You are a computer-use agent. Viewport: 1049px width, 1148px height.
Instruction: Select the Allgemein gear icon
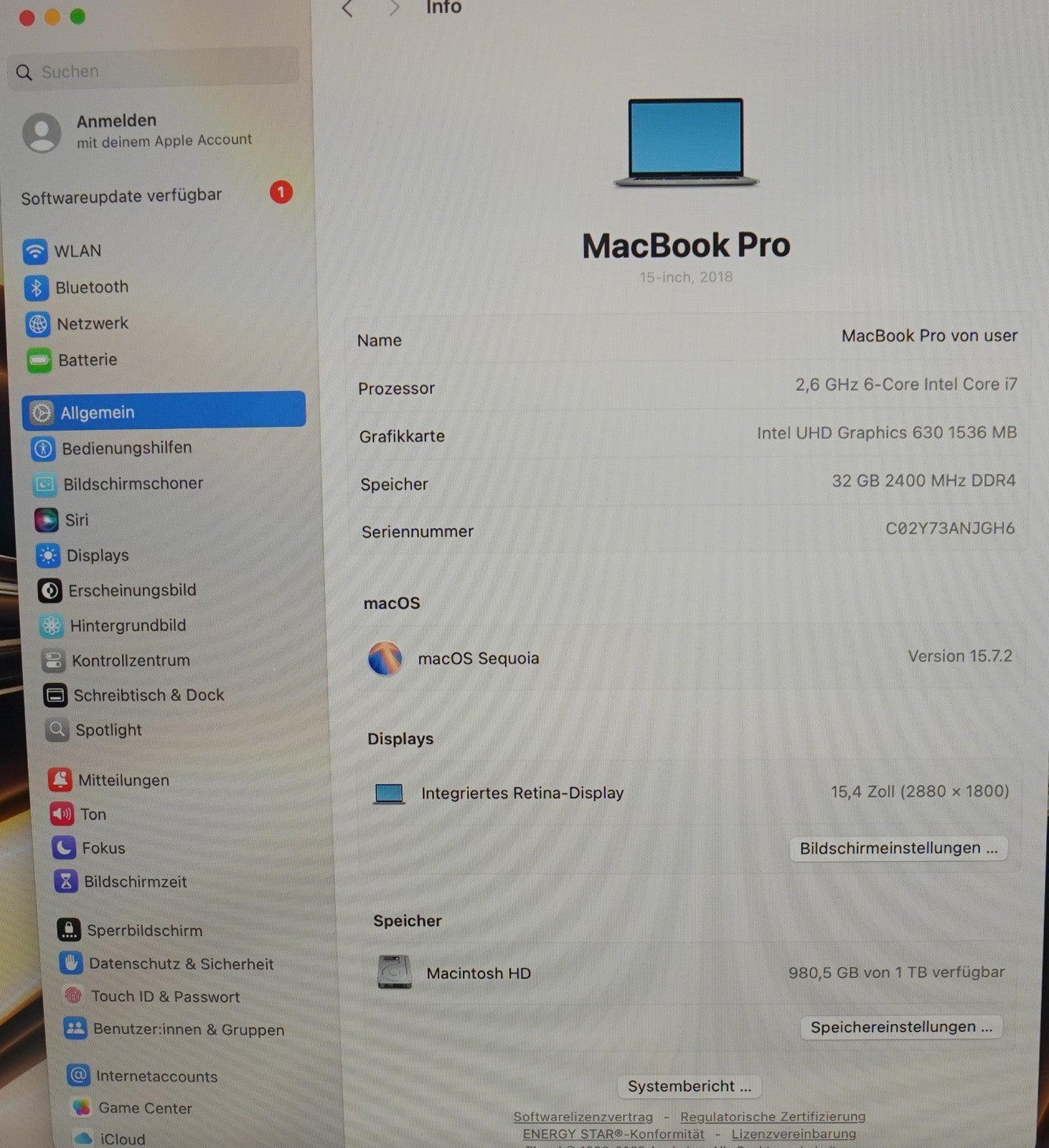(42, 413)
